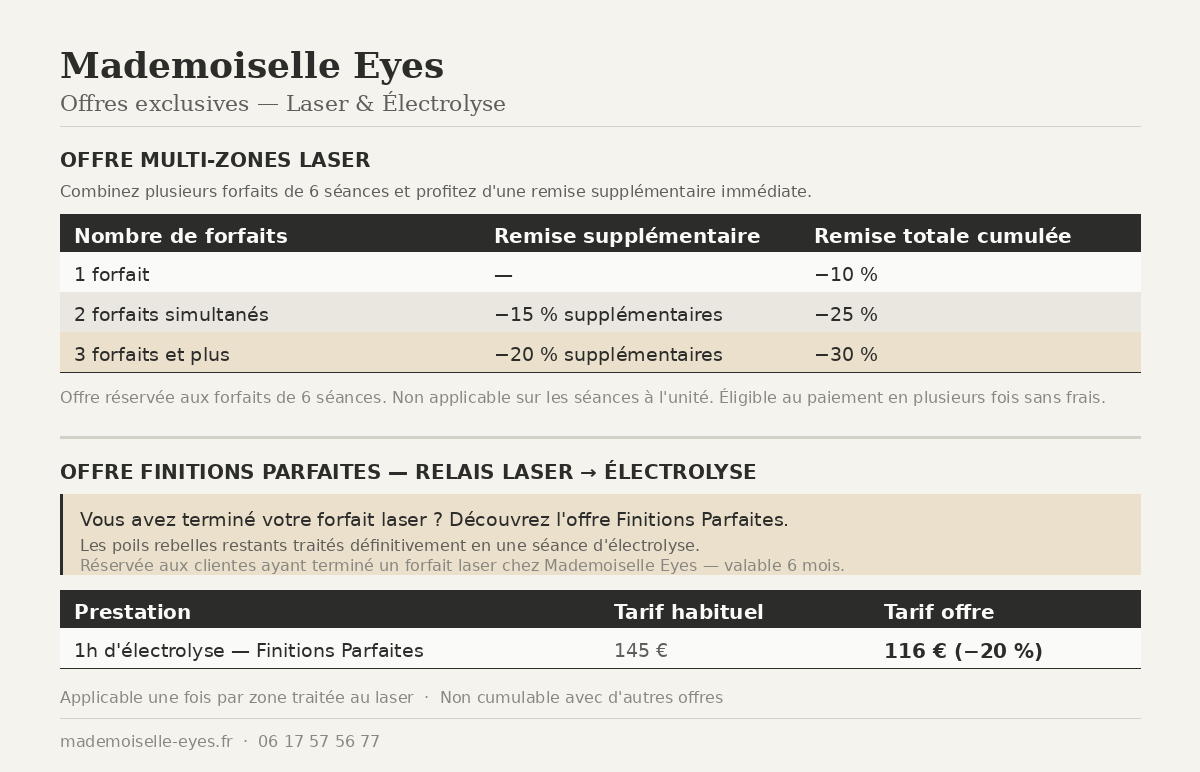Click the Mademoiselle Eyes title
This screenshot has height=772, width=1200.
click(251, 66)
